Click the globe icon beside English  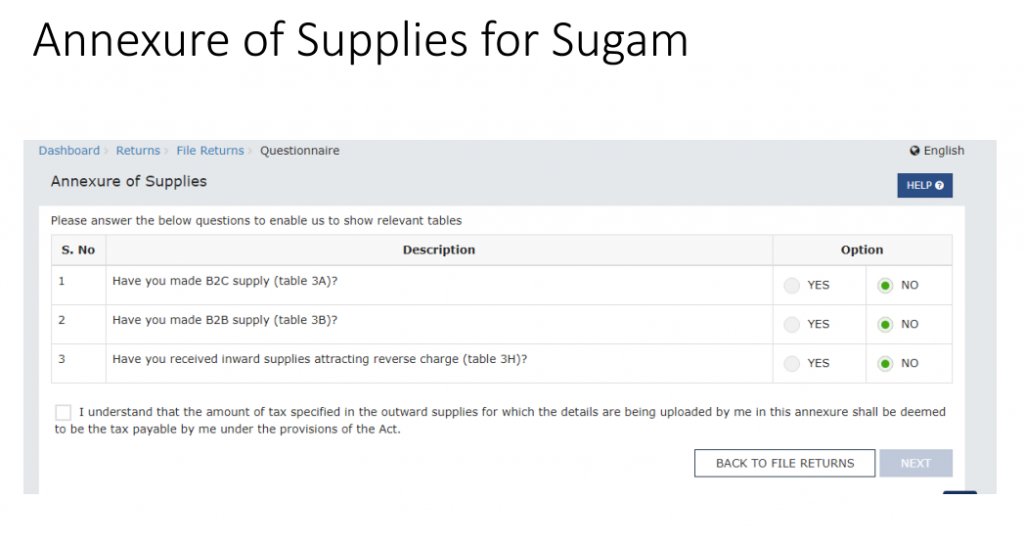[914, 151]
